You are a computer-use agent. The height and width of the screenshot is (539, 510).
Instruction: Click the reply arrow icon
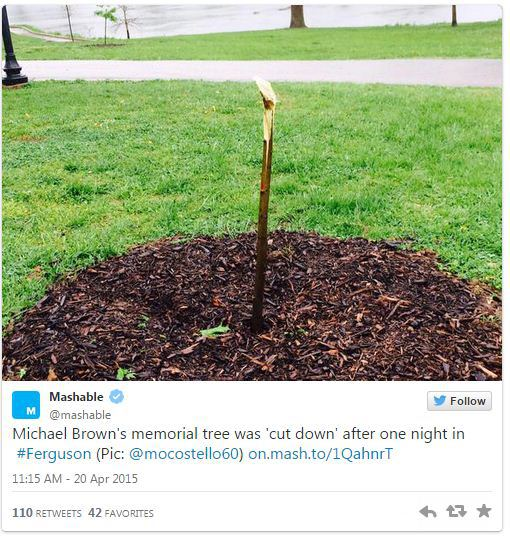click(428, 512)
